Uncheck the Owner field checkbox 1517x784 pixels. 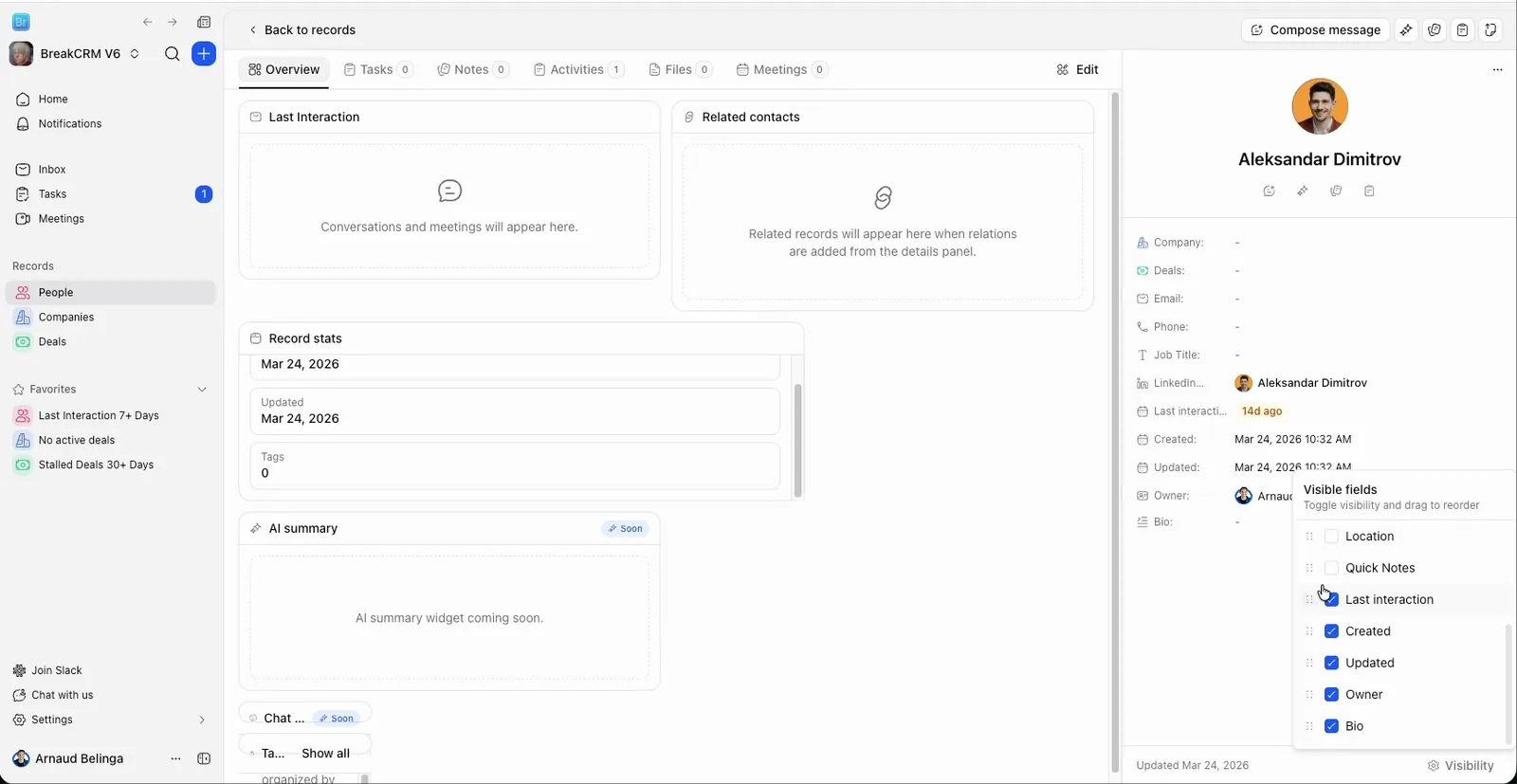[1331, 695]
